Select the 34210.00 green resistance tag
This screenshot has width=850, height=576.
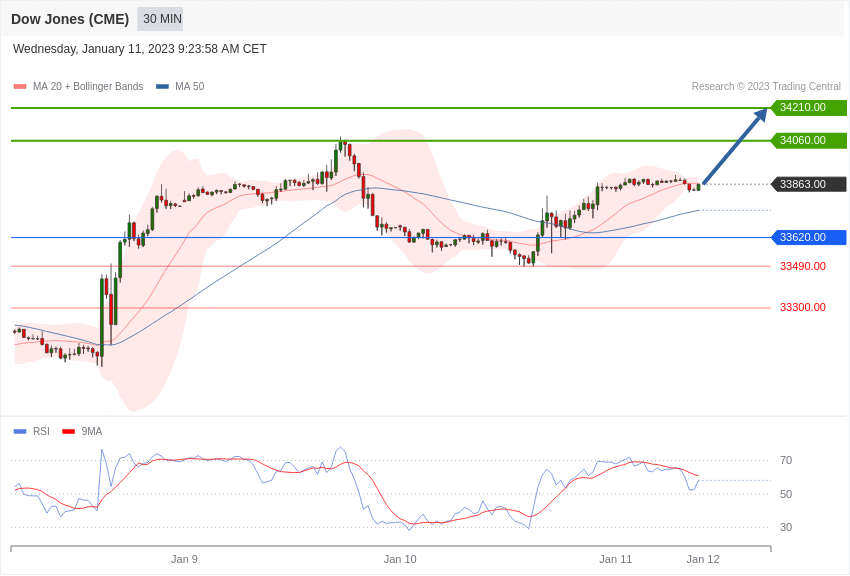808,107
